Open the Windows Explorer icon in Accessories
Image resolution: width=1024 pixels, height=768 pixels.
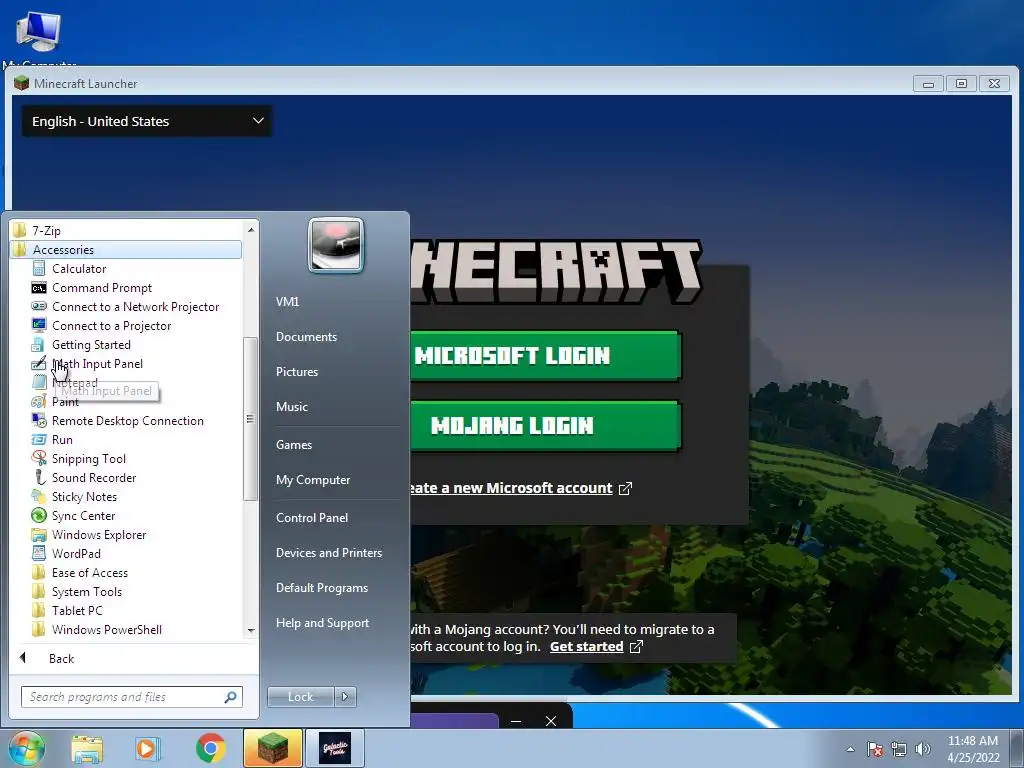point(39,534)
